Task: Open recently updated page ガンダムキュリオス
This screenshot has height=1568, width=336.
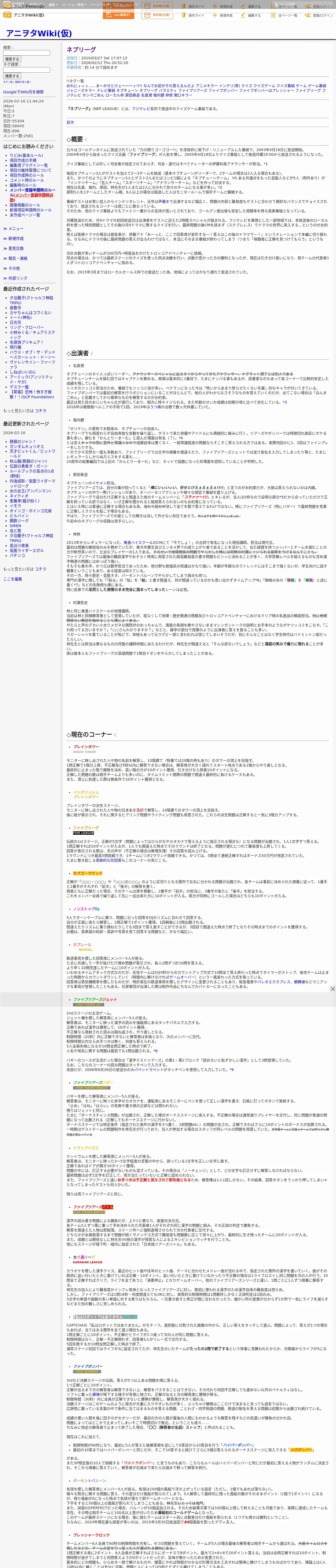Action: click(27, 447)
